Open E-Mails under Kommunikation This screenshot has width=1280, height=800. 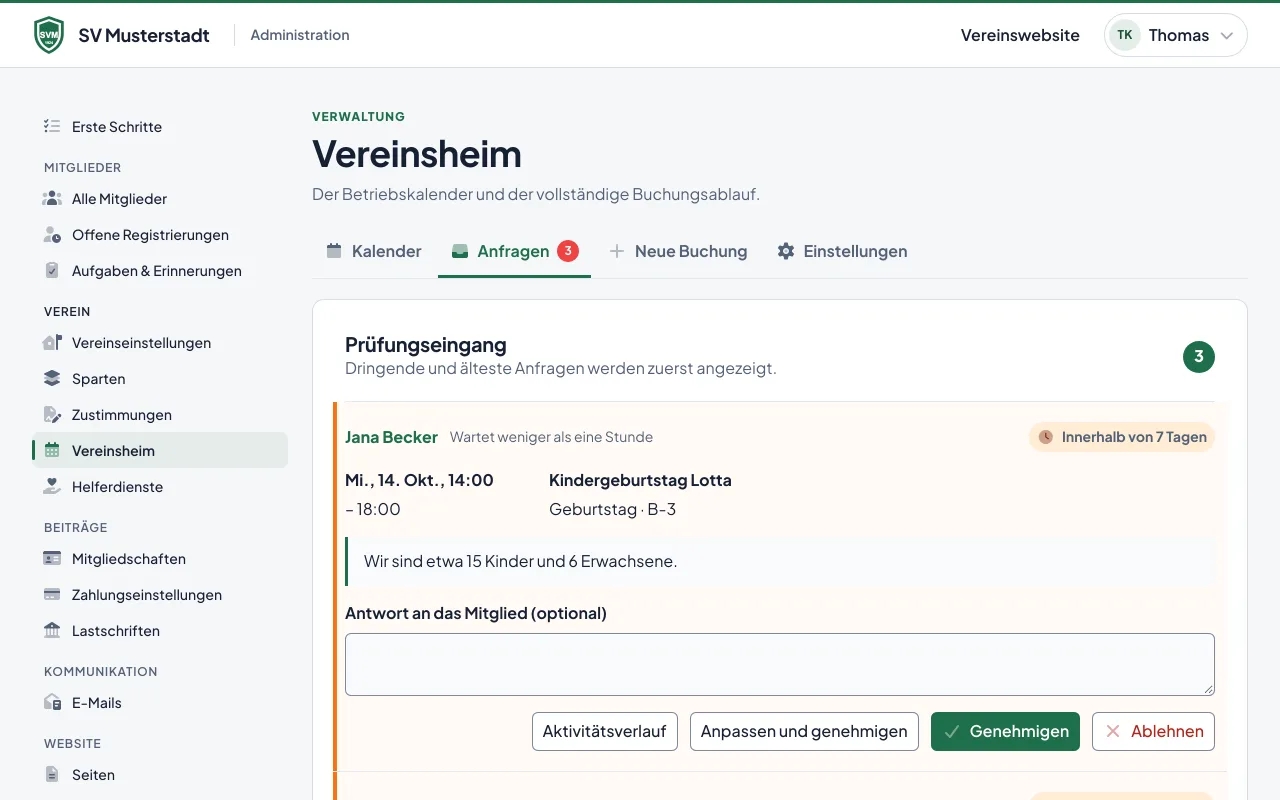(160, 703)
